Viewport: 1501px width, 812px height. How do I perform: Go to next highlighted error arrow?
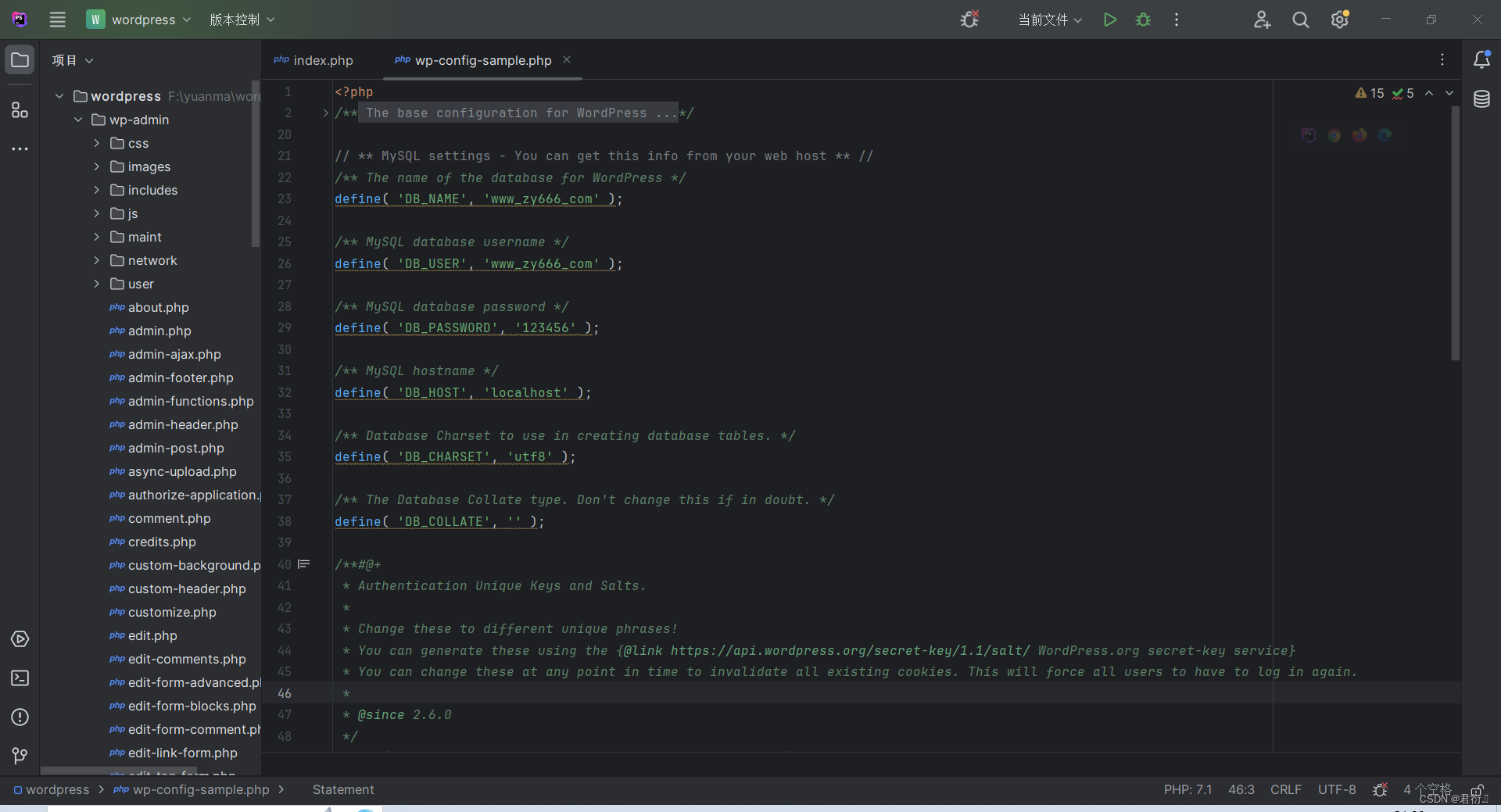[x=1449, y=93]
